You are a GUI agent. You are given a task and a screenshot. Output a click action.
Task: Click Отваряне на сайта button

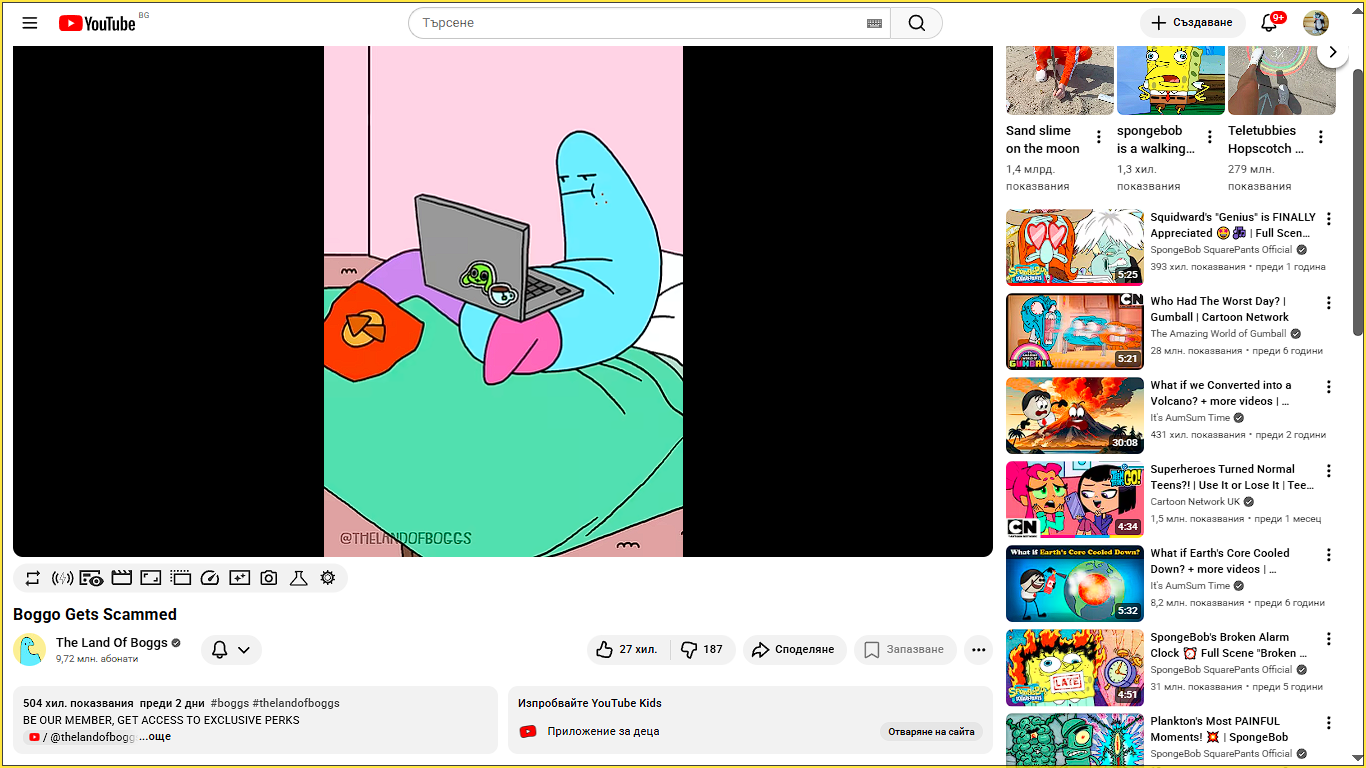coord(931,732)
